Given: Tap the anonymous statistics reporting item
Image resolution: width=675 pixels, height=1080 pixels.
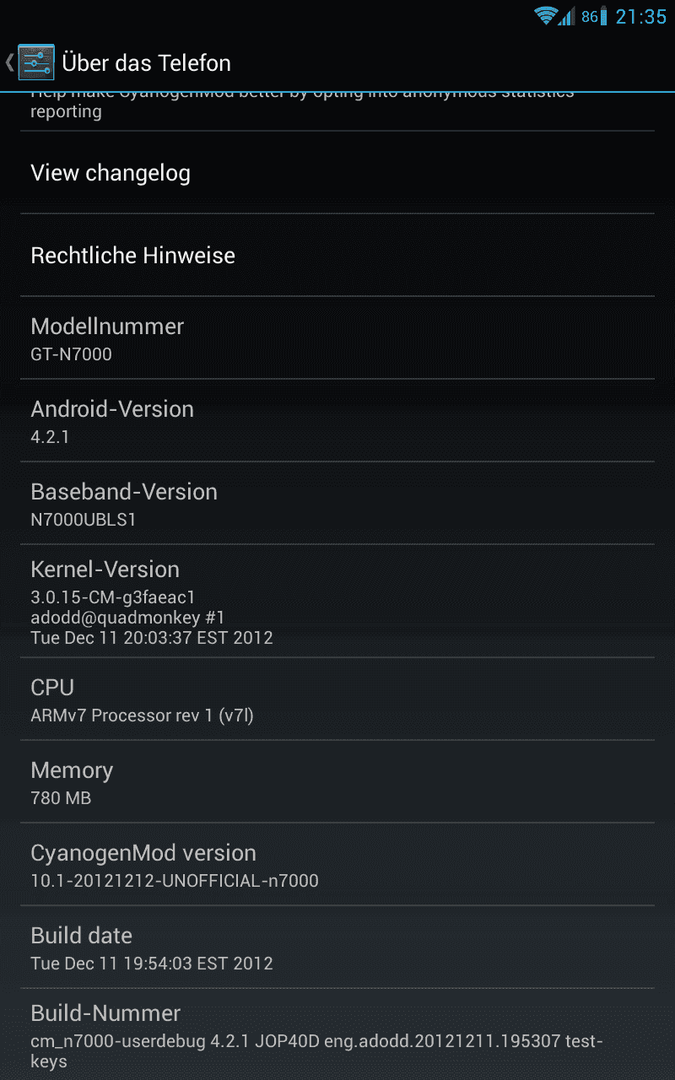Looking at the screenshot, I should coord(338,110).
